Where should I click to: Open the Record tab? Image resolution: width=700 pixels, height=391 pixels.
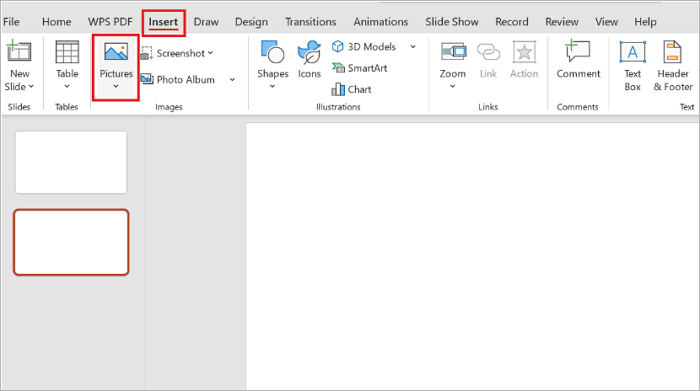pyautogui.click(x=512, y=21)
